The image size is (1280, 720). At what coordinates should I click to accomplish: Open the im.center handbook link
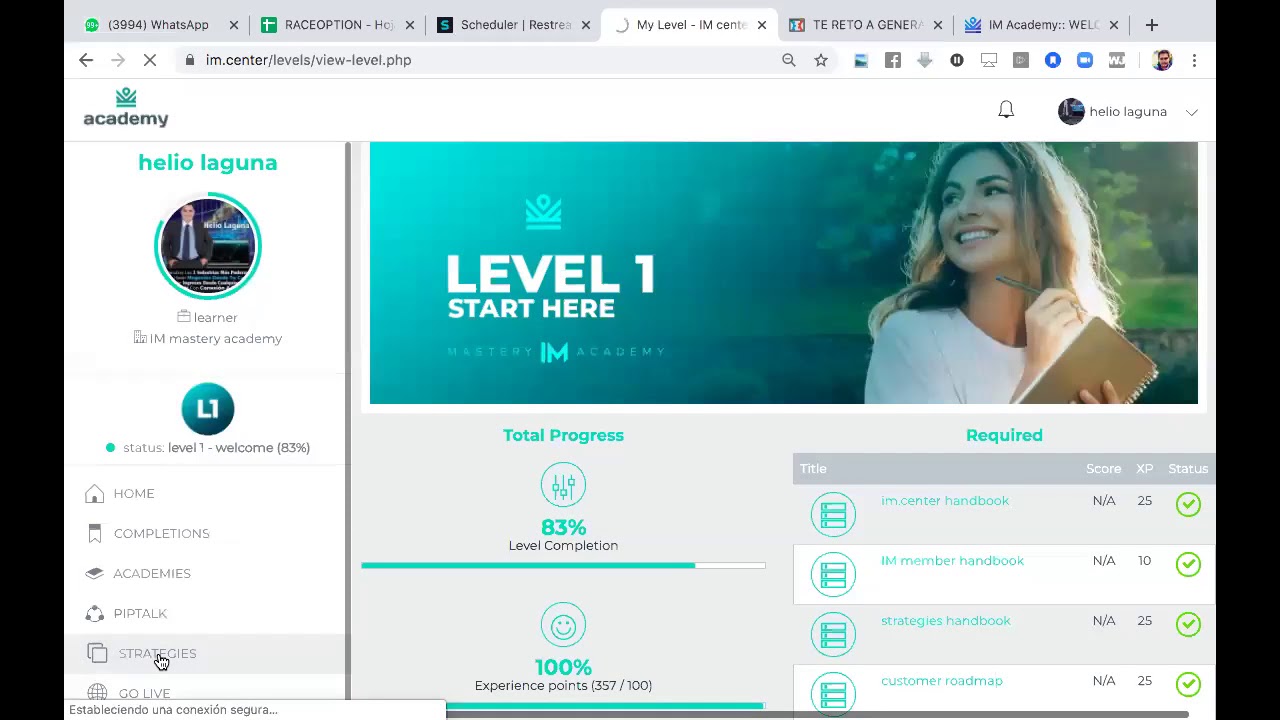click(x=945, y=501)
